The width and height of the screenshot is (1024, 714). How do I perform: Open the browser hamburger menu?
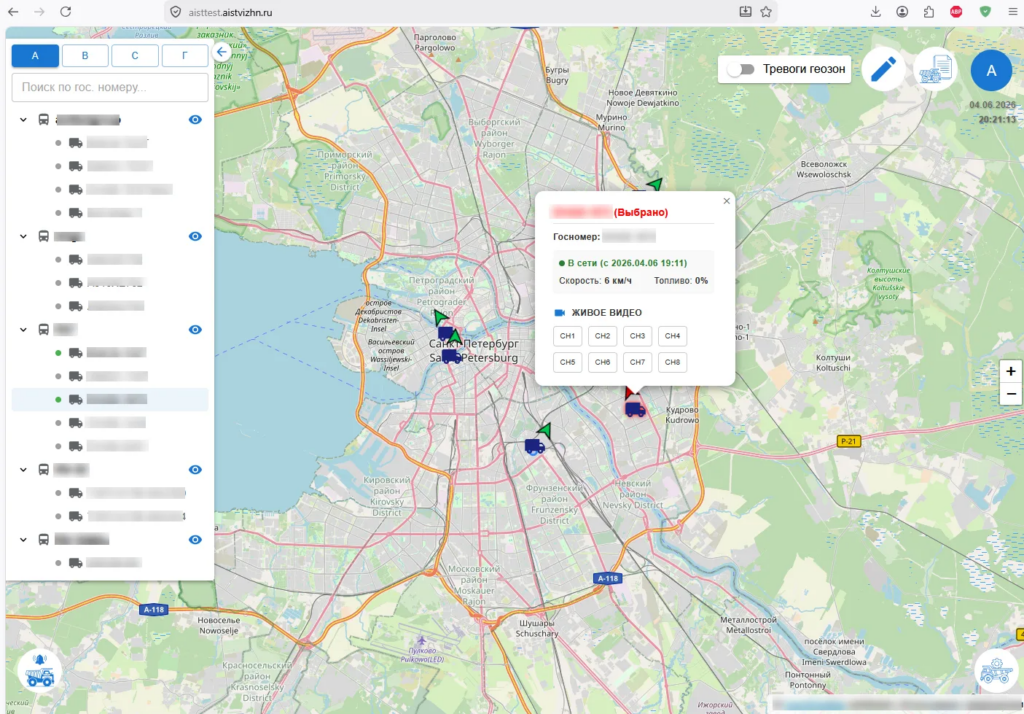pyautogui.click(x=1013, y=12)
